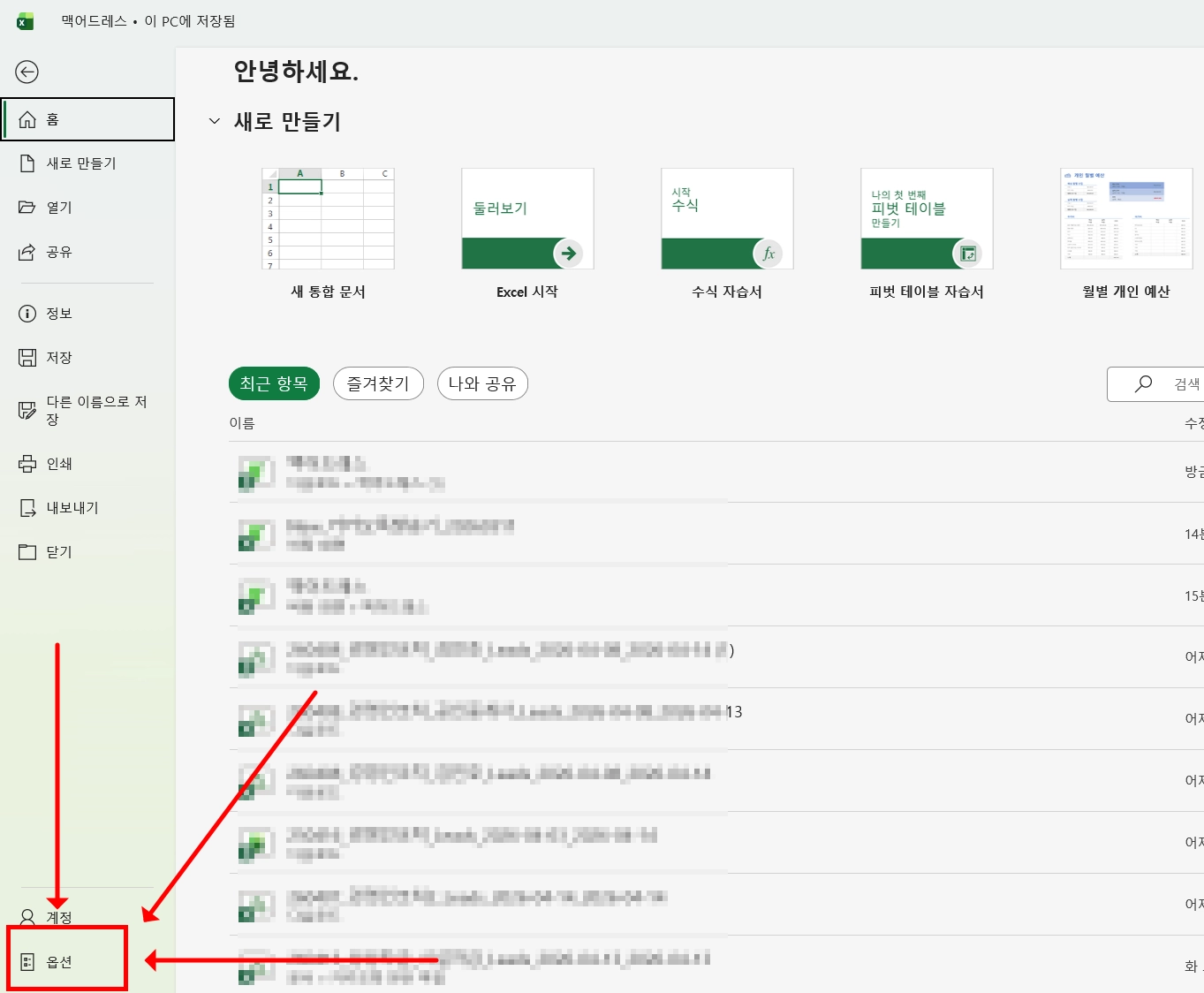Image resolution: width=1204 pixels, height=993 pixels.
Task: Click the 인쇄 printer icon
Action: coord(27,464)
